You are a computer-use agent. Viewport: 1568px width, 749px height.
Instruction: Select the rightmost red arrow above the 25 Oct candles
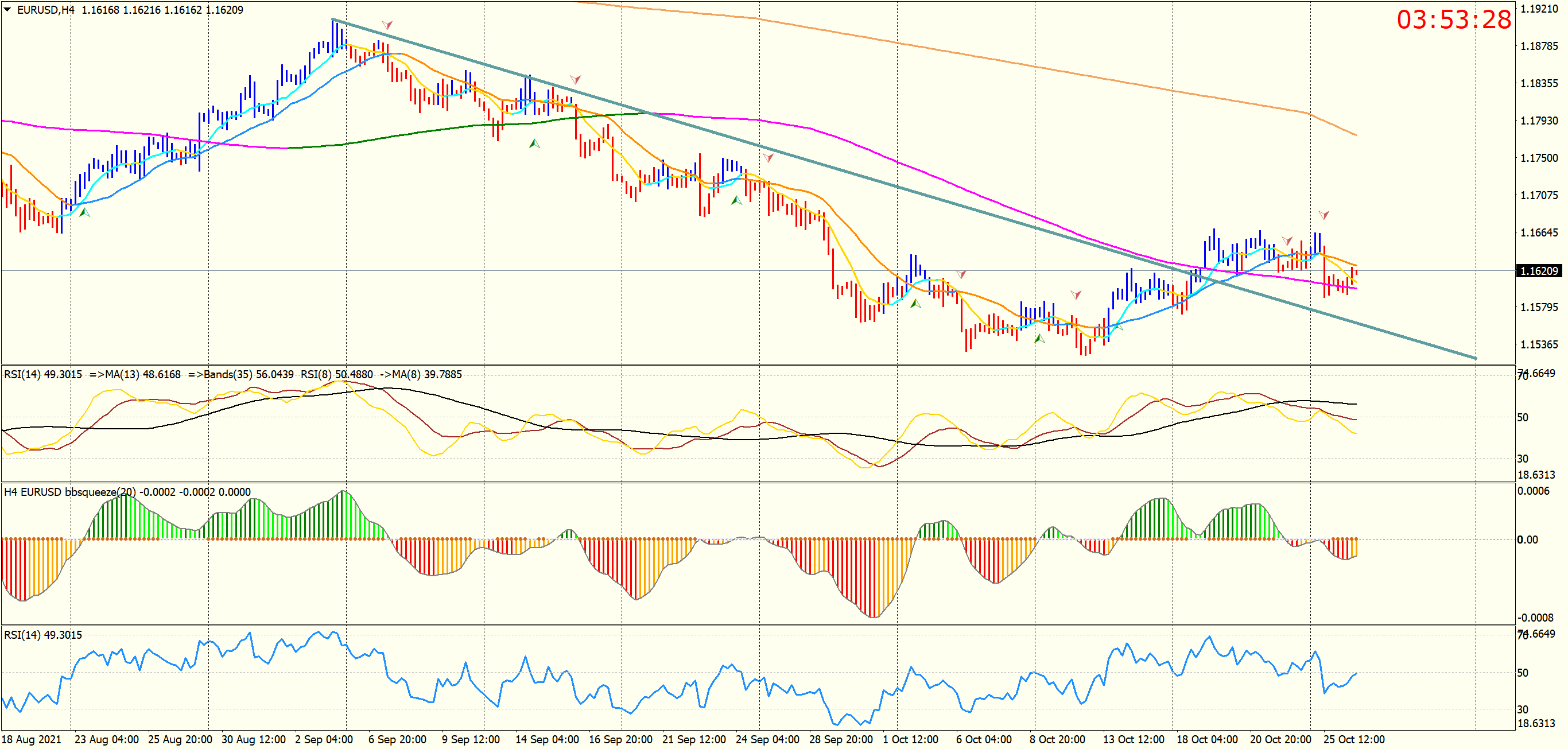coord(1324,215)
